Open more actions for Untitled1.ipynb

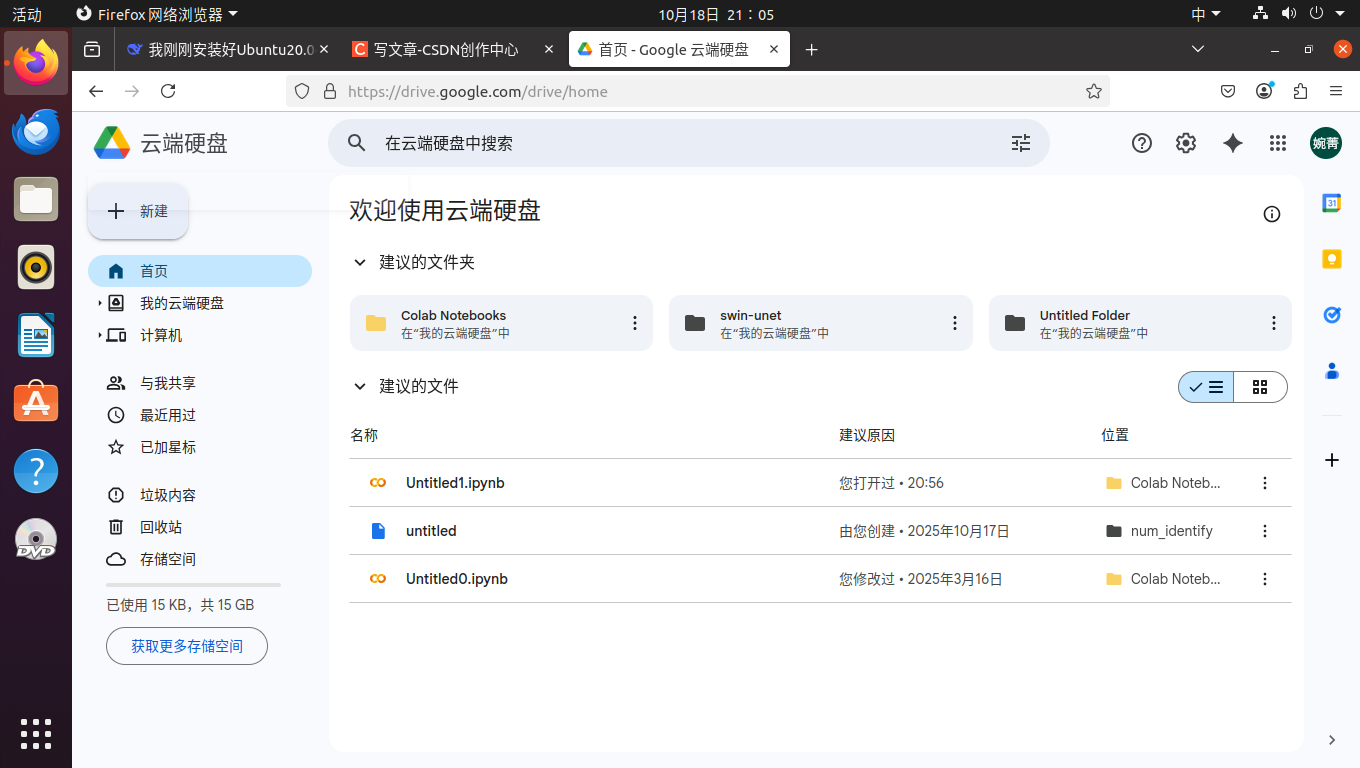click(1265, 483)
